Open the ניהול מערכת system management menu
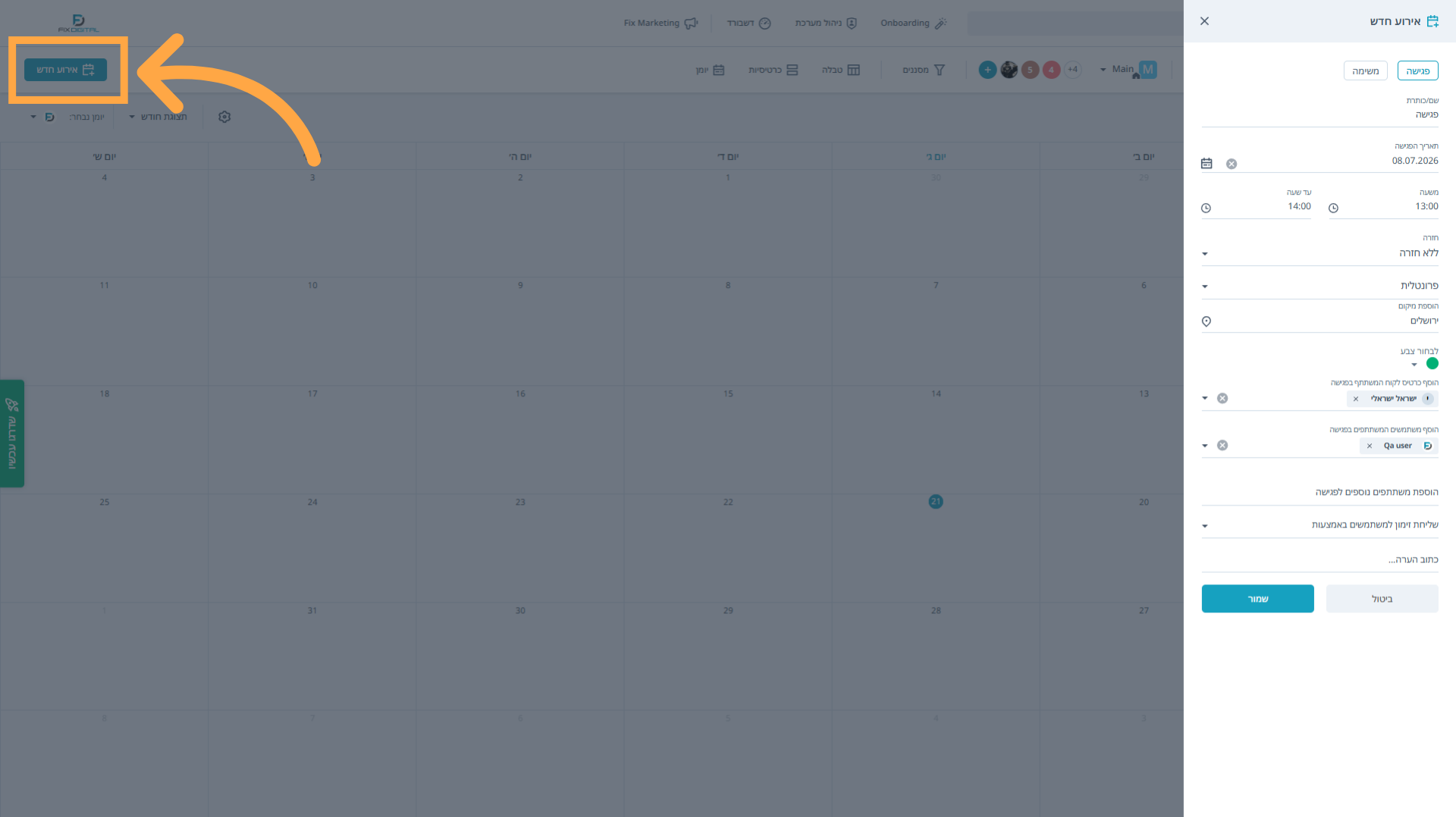 [826, 23]
